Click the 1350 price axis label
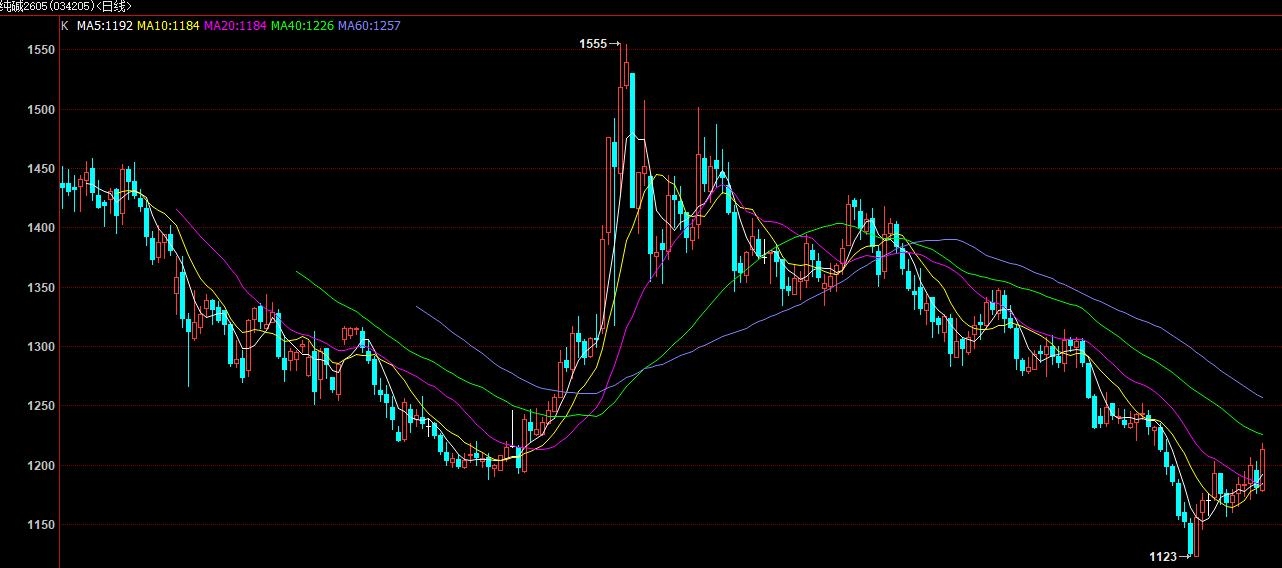 (42, 288)
